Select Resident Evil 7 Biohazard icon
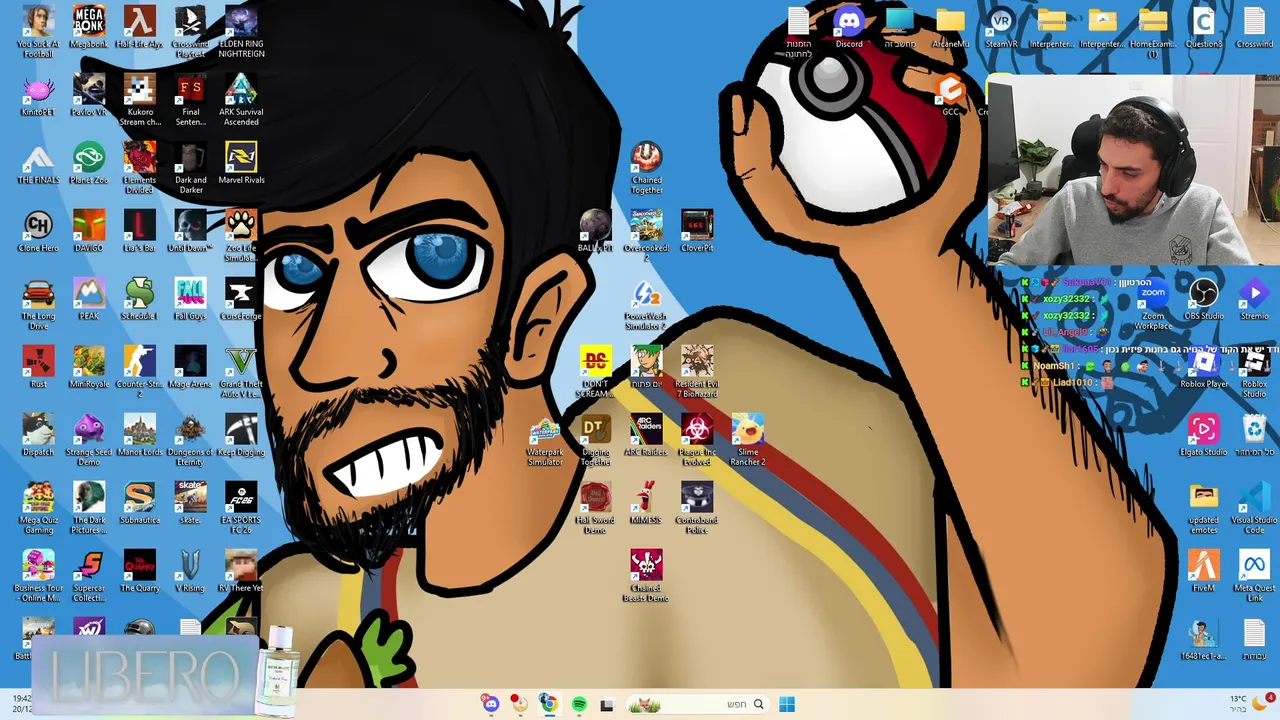 pos(697,372)
